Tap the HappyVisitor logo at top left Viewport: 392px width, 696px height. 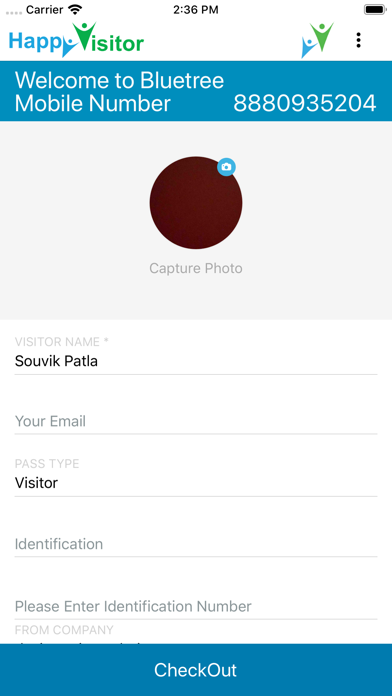click(76, 40)
